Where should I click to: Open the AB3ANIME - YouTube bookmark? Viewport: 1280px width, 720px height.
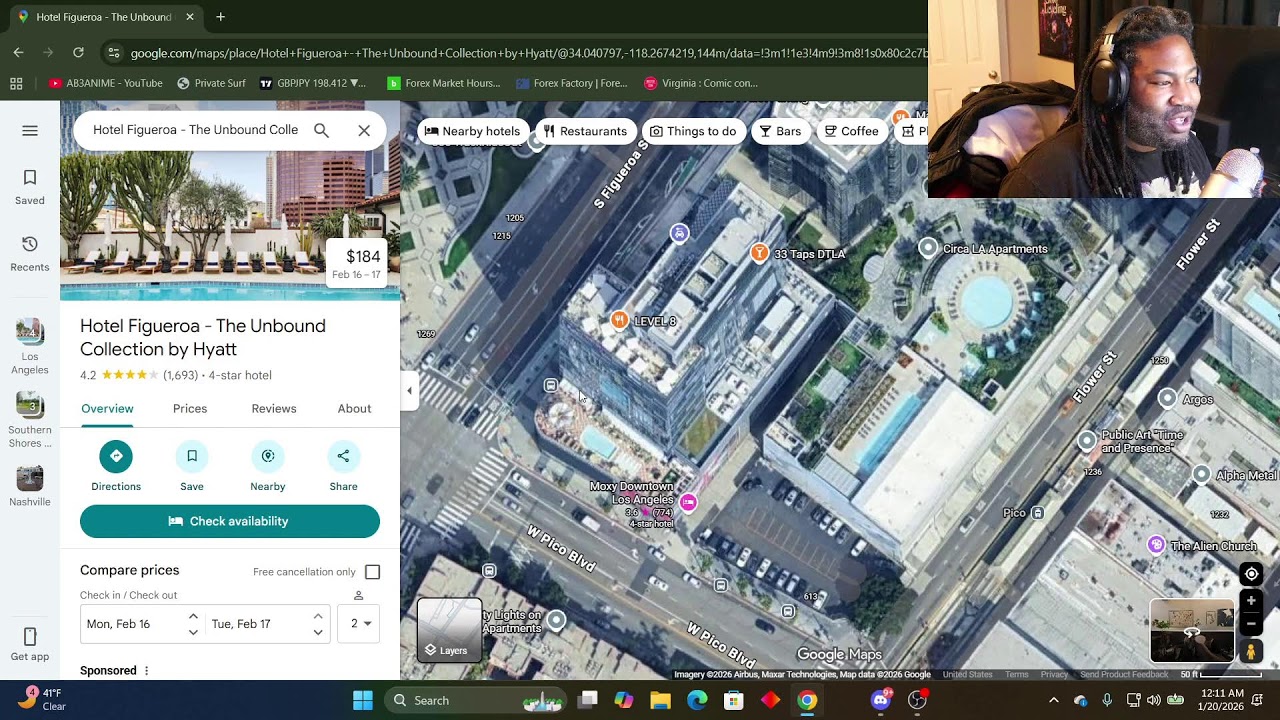point(105,83)
